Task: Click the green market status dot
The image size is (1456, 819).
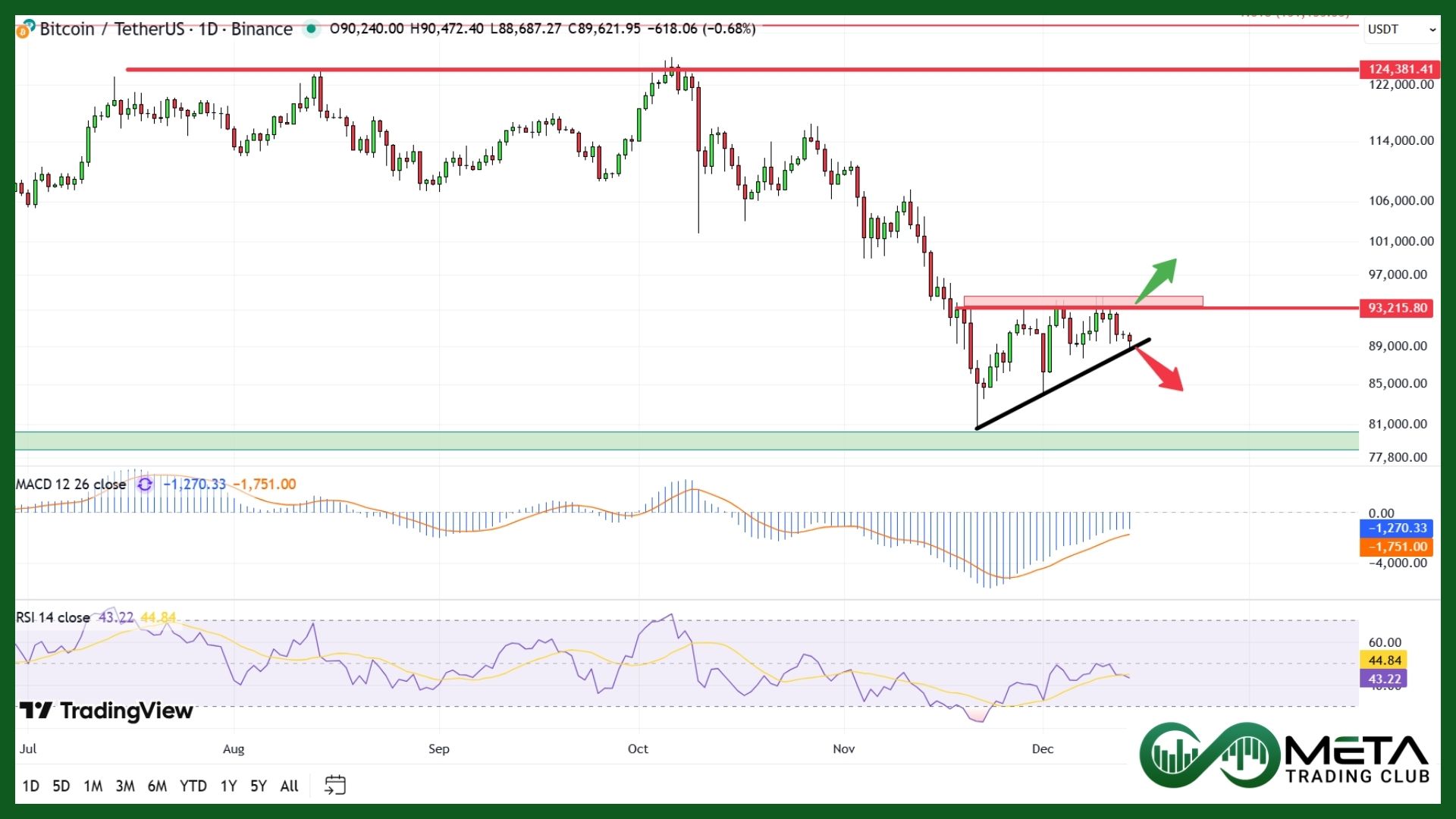Action: 311,29
